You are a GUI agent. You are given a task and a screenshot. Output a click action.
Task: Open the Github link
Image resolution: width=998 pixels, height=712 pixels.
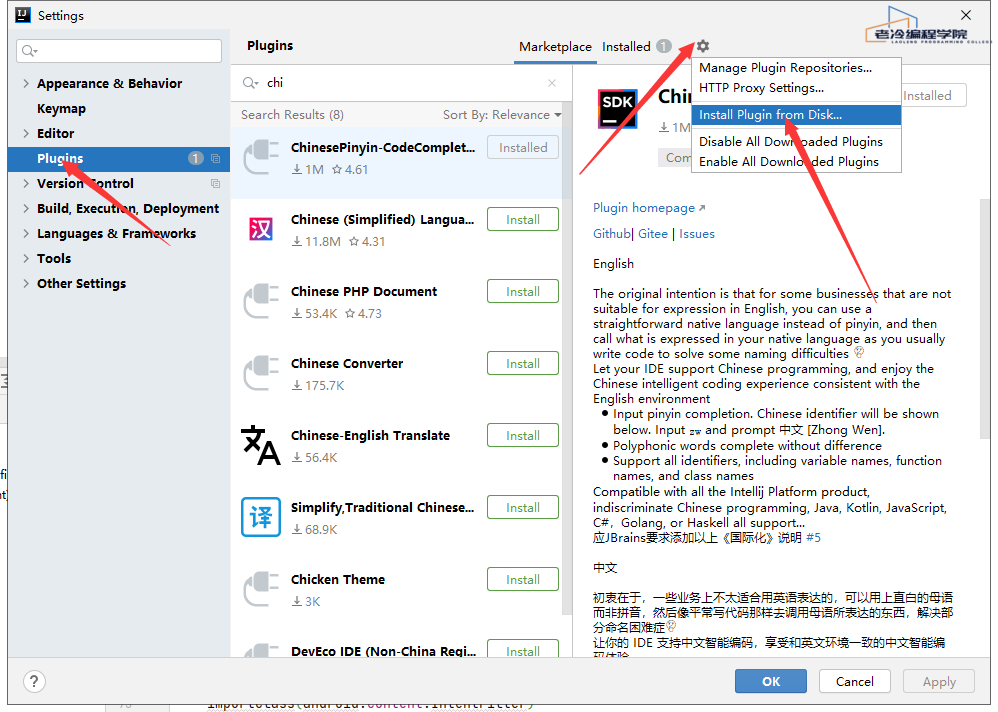(612, 234)
